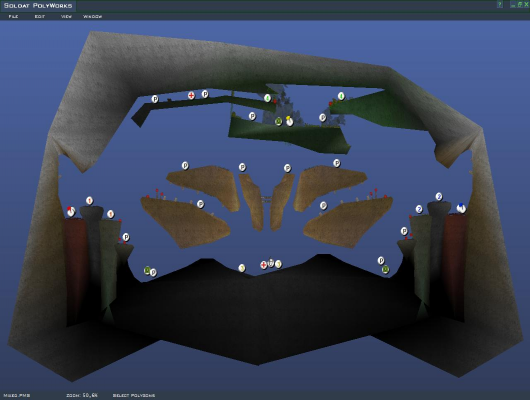The width and height of the screenshot is (530, 400).
Task: Select the P spawn beside the left floor green marker
Action: coord(153,272)
